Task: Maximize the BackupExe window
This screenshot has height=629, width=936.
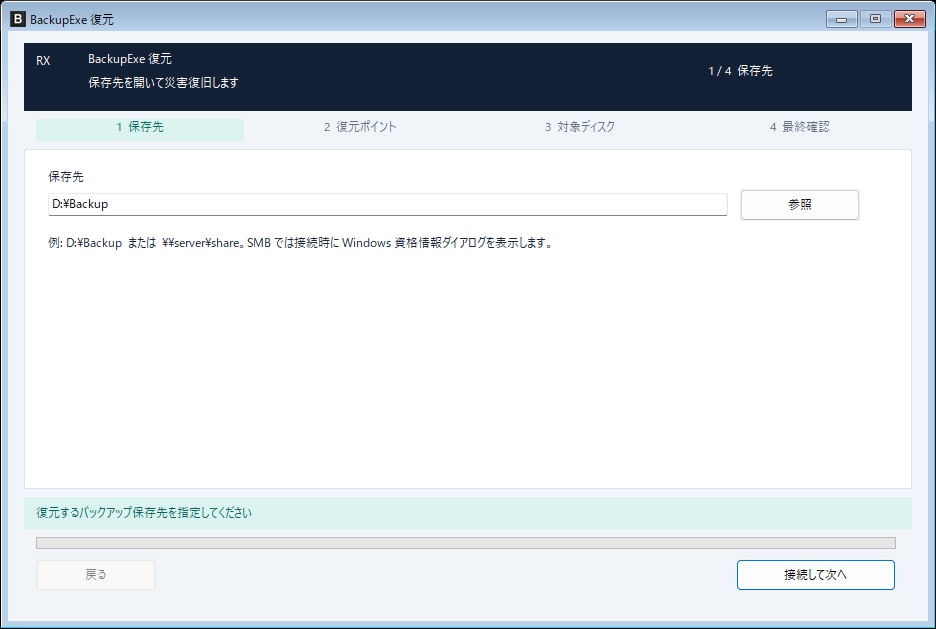Action: [875, 19]
